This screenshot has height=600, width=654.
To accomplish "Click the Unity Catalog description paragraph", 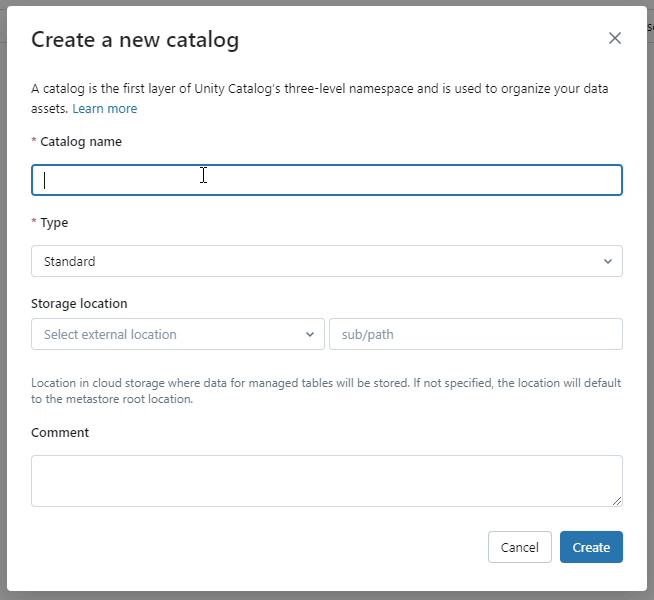I will coord(320,89).
